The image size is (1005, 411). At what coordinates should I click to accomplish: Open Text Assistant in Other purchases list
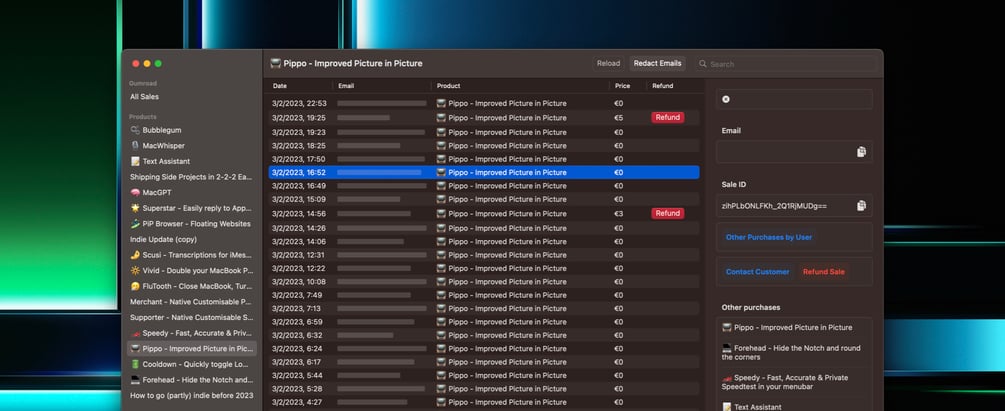752,407
